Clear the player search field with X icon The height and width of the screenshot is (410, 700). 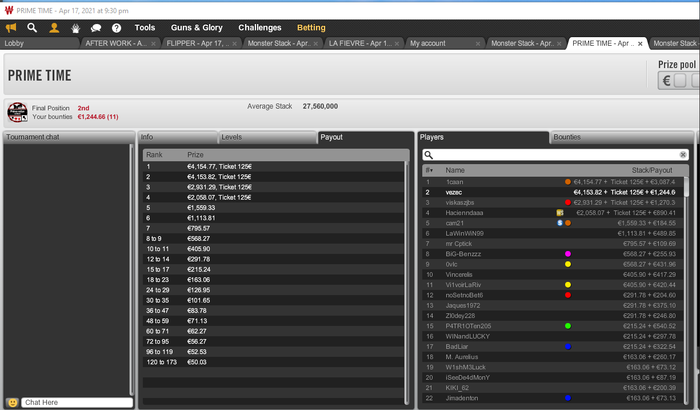pos(683,155)
